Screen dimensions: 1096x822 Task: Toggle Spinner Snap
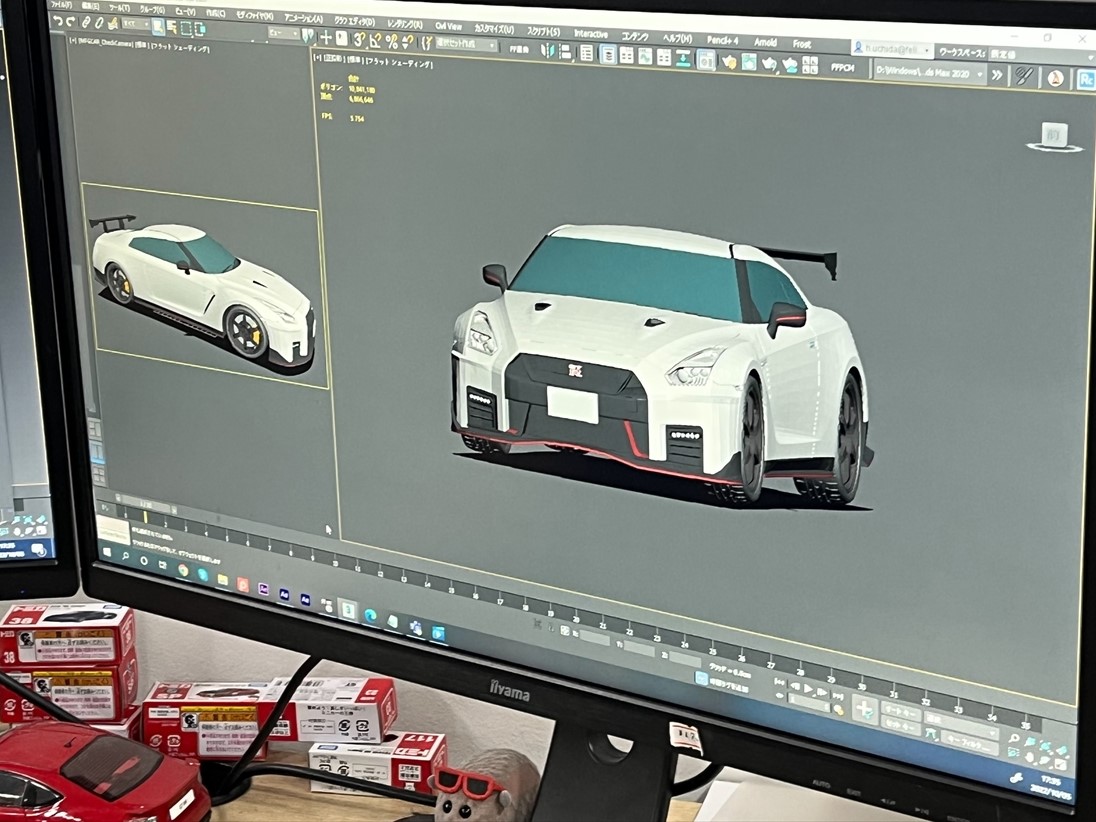tap(408, 43)
